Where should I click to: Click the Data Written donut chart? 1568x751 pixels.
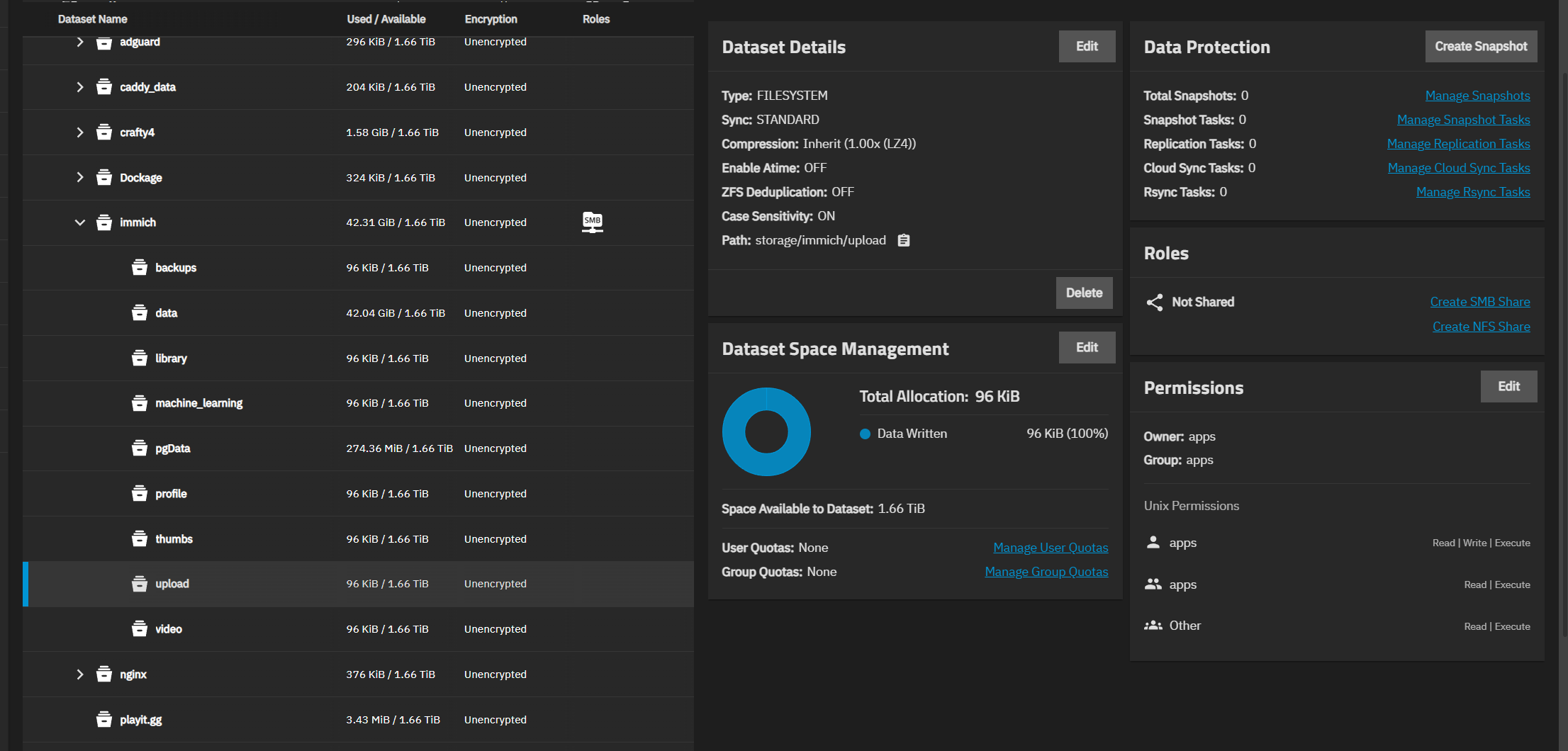(766, 431)
